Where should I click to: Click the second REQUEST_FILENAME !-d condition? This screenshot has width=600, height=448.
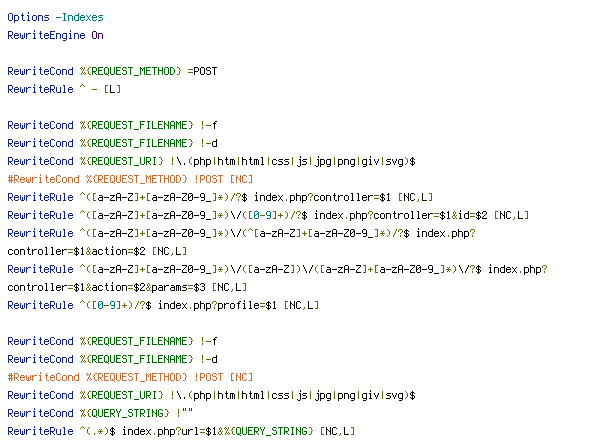(112, 359)
